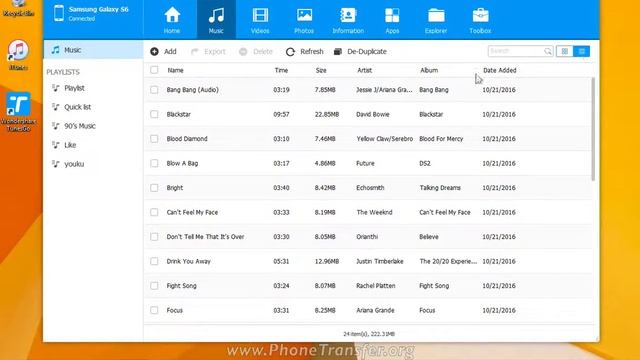Check the box for Blow A Bag
640x360 pixels.
pos(154,163)
